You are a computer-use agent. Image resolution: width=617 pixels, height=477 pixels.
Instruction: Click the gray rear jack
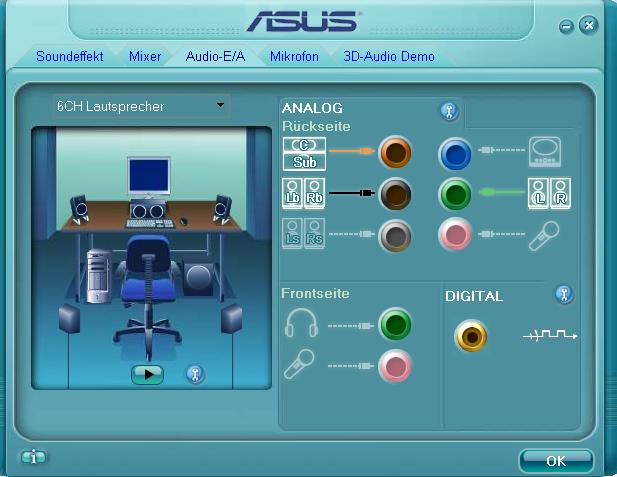(x=395, y=235)
